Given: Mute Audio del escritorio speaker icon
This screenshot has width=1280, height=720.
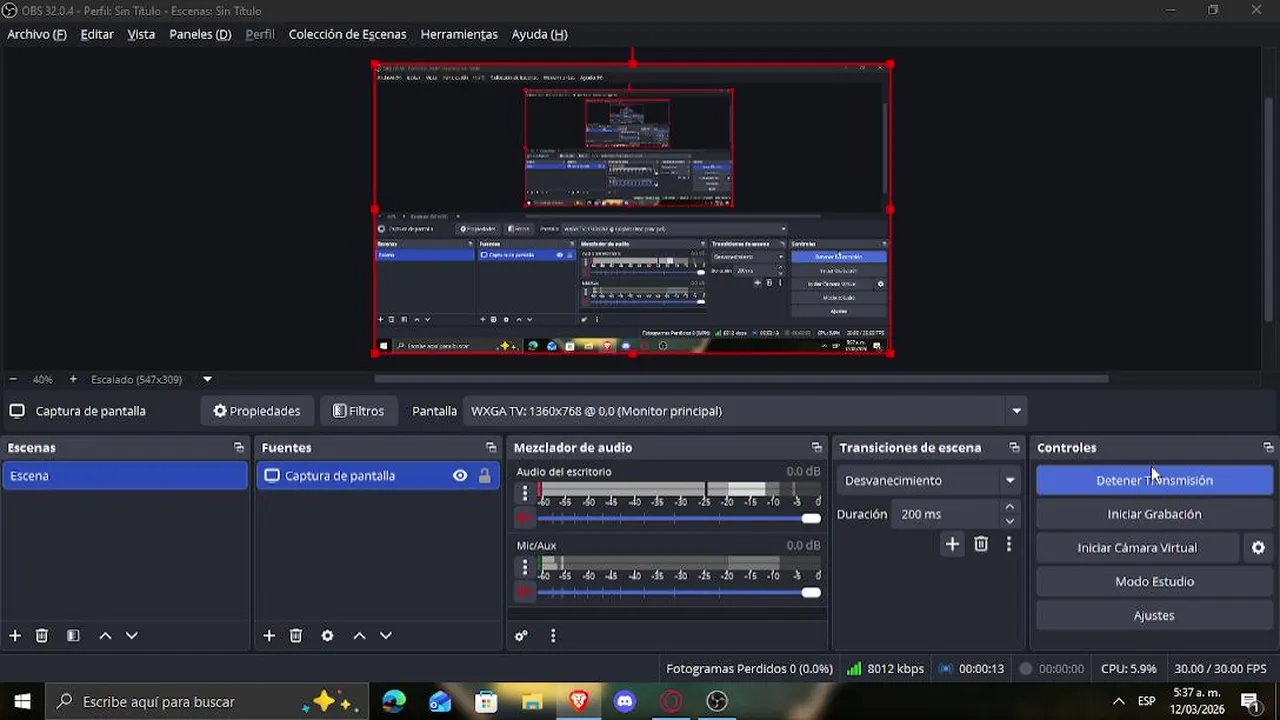Looking at the screenshot, I should [x=524, y=518].
